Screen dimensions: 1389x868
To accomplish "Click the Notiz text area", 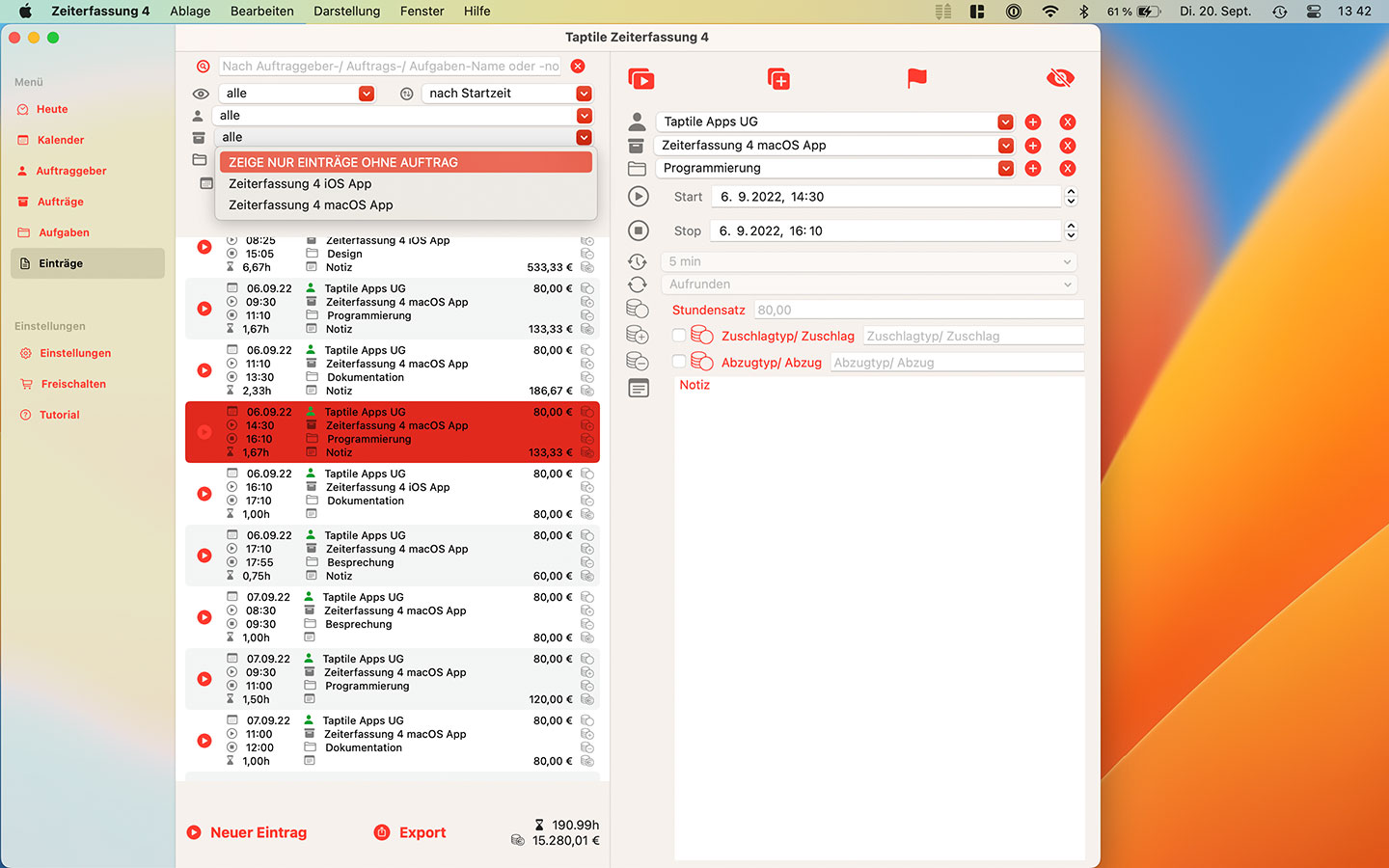I will coord(880,617).
